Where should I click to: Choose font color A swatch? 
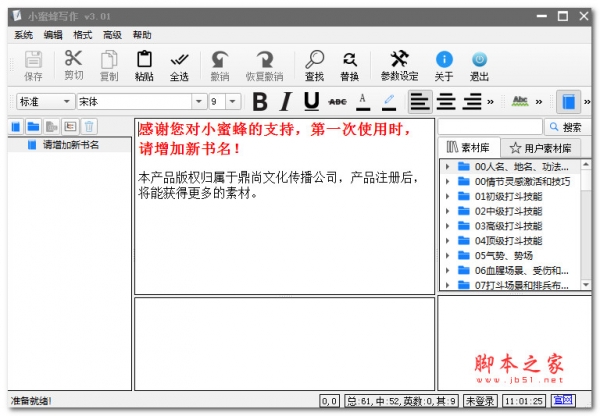[362, 101]
